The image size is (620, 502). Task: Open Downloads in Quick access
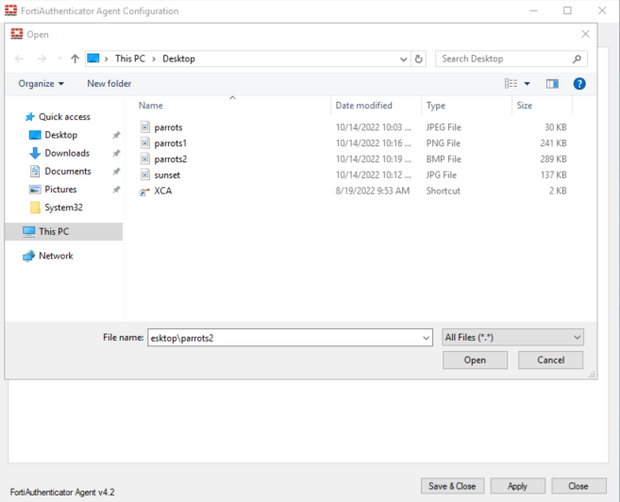coord(67,153)
